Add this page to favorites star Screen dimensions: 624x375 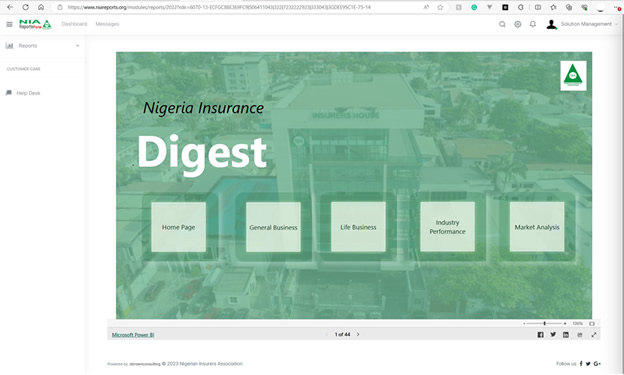[440, 7]
